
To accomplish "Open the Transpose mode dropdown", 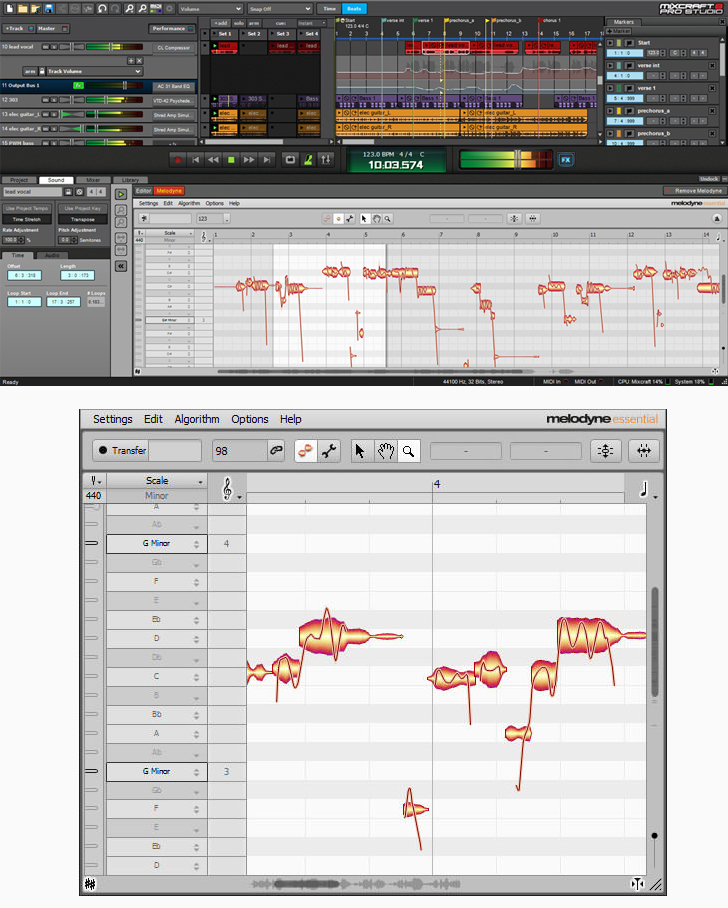I will coord(83,219).
